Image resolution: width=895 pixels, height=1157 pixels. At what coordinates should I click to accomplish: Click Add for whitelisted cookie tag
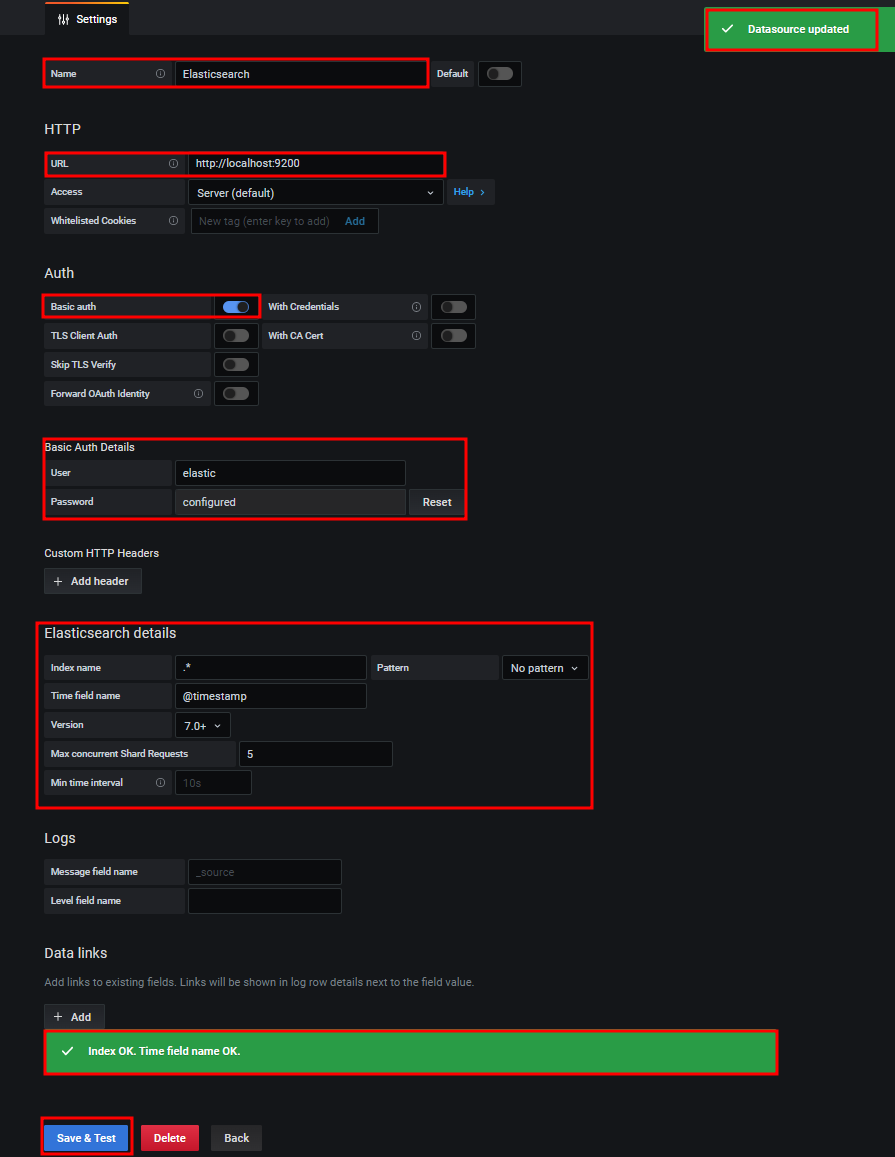coord(355,221)
